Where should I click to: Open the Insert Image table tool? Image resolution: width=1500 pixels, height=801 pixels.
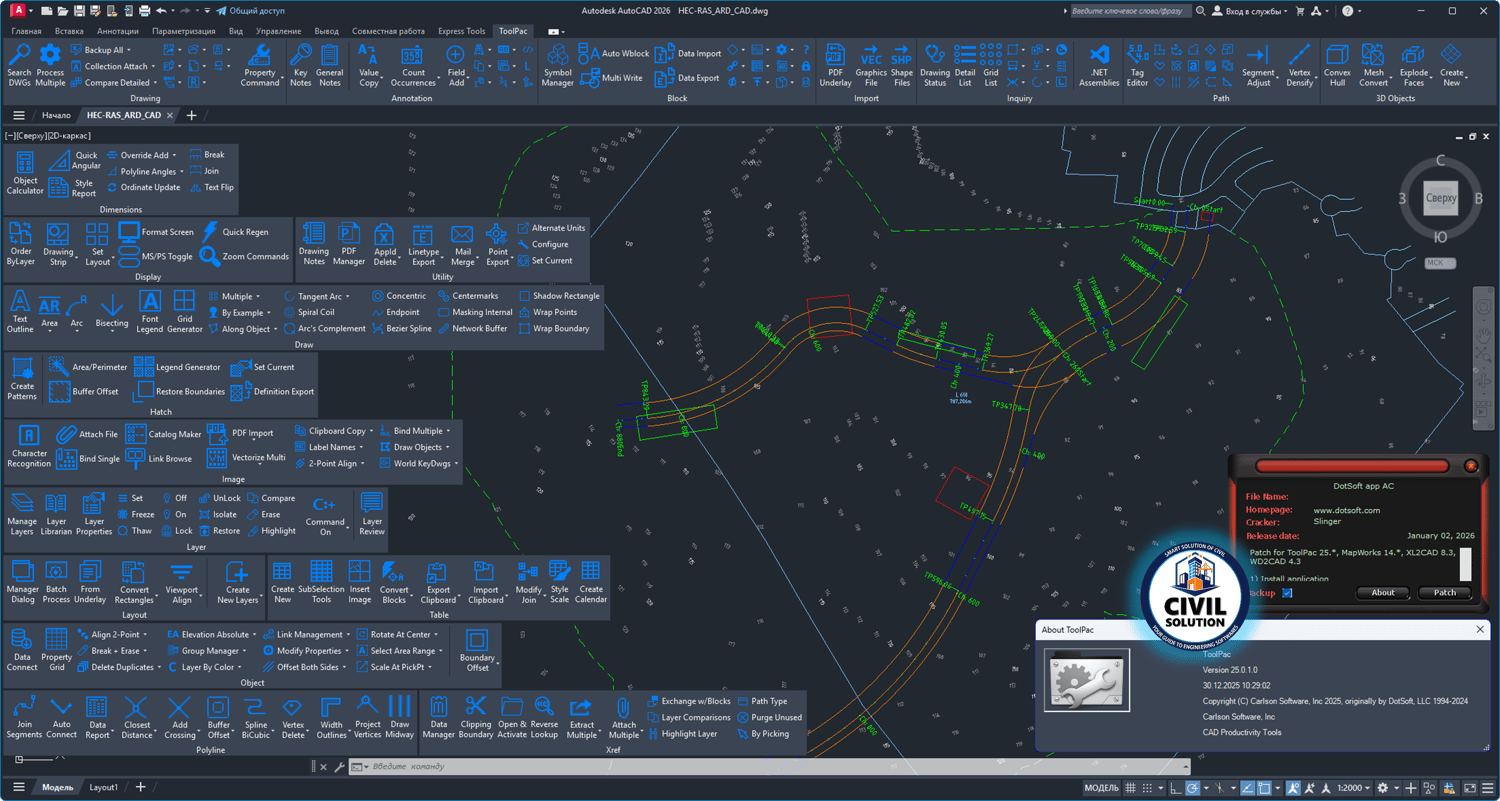click(359, 582)
